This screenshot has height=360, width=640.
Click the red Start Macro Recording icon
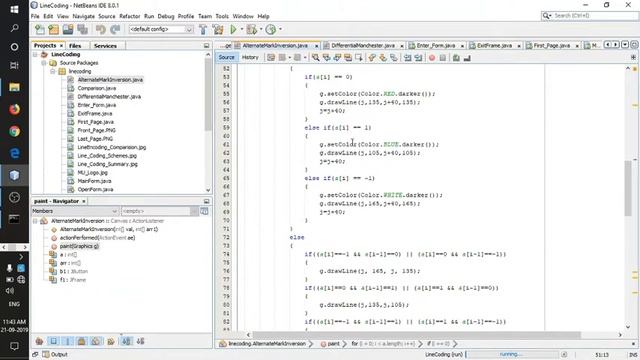click(x=432, y=58)
